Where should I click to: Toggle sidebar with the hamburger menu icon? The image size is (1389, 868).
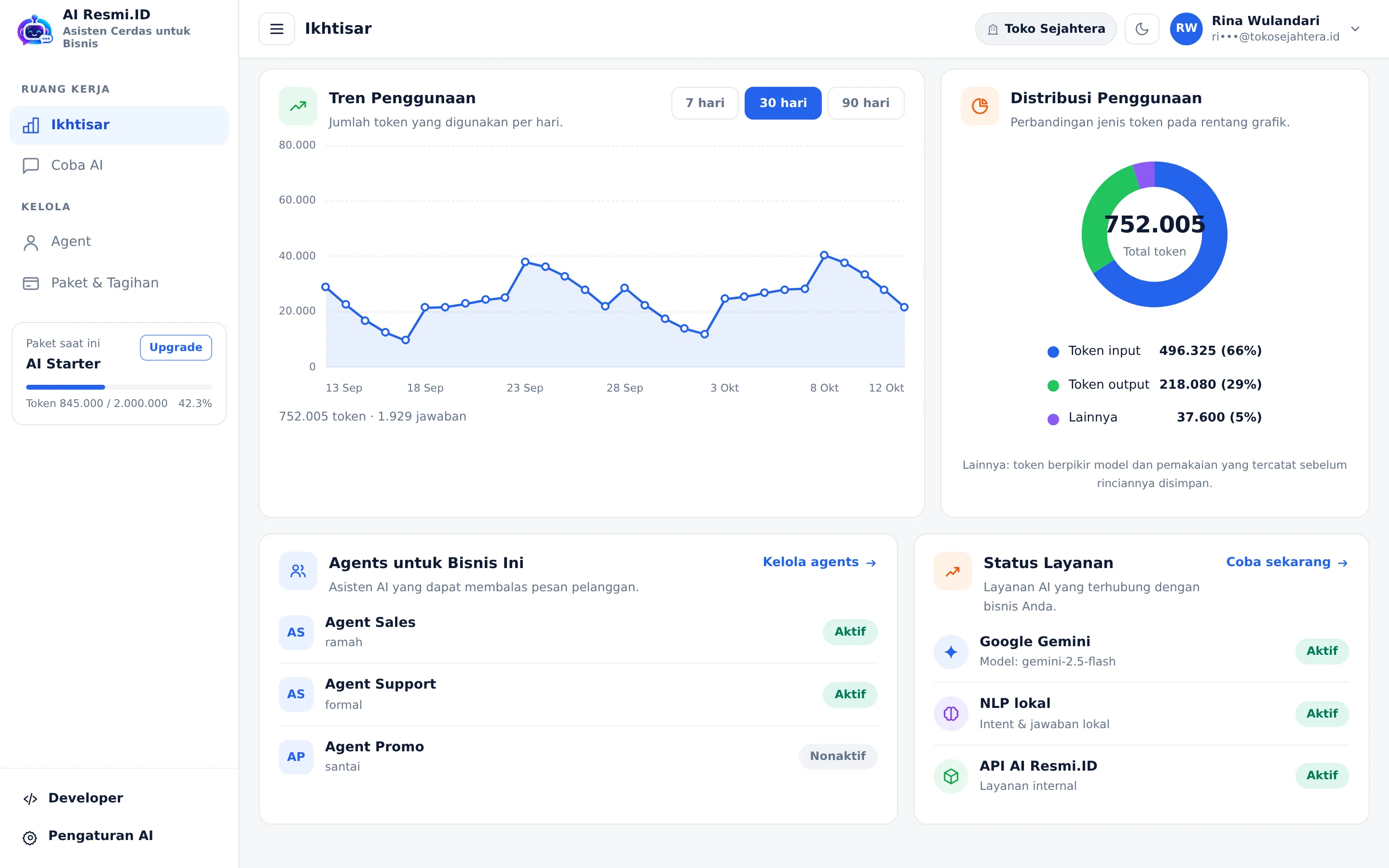[x=277, y=29]
